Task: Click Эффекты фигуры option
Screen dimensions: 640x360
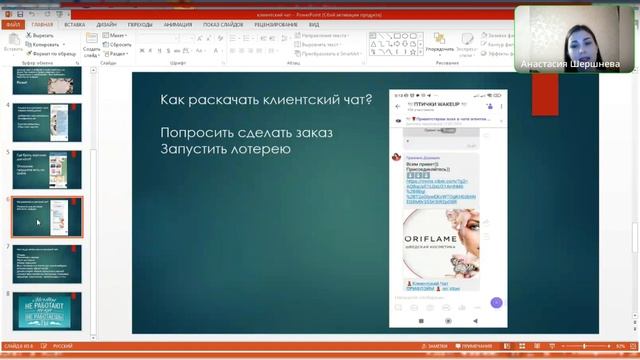Action: click(x=497, y=53)
